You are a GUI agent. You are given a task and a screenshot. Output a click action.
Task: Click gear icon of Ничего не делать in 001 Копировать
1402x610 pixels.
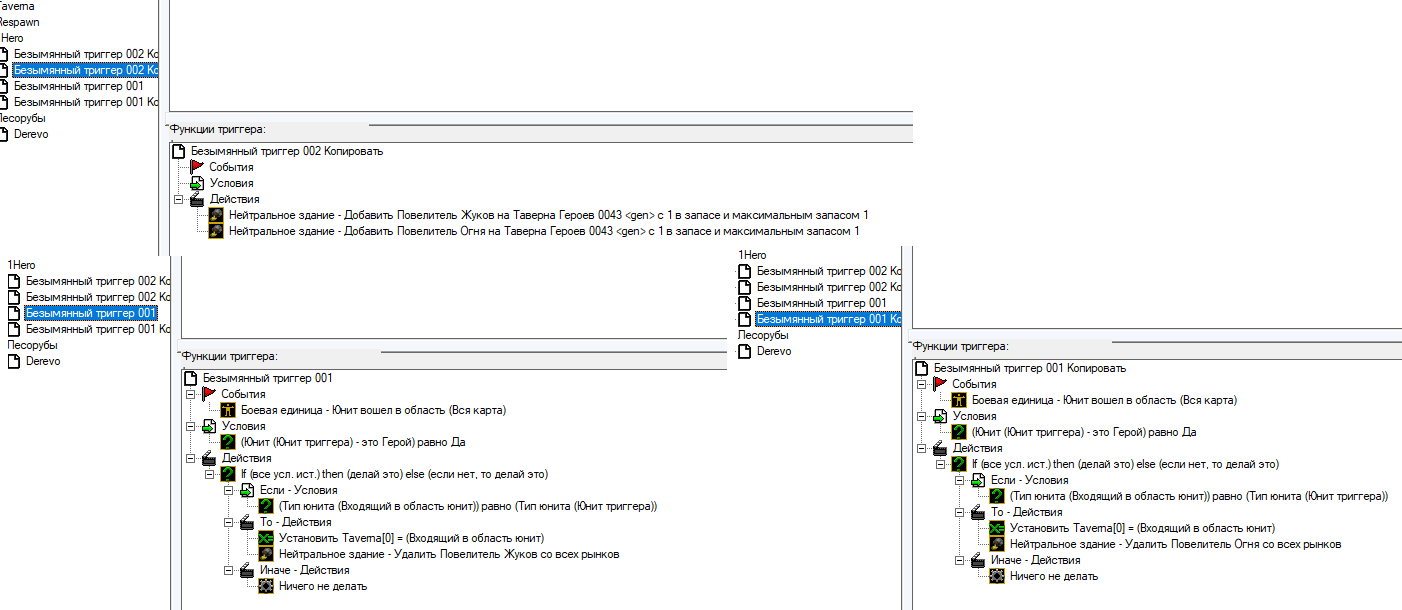[997, 576]
